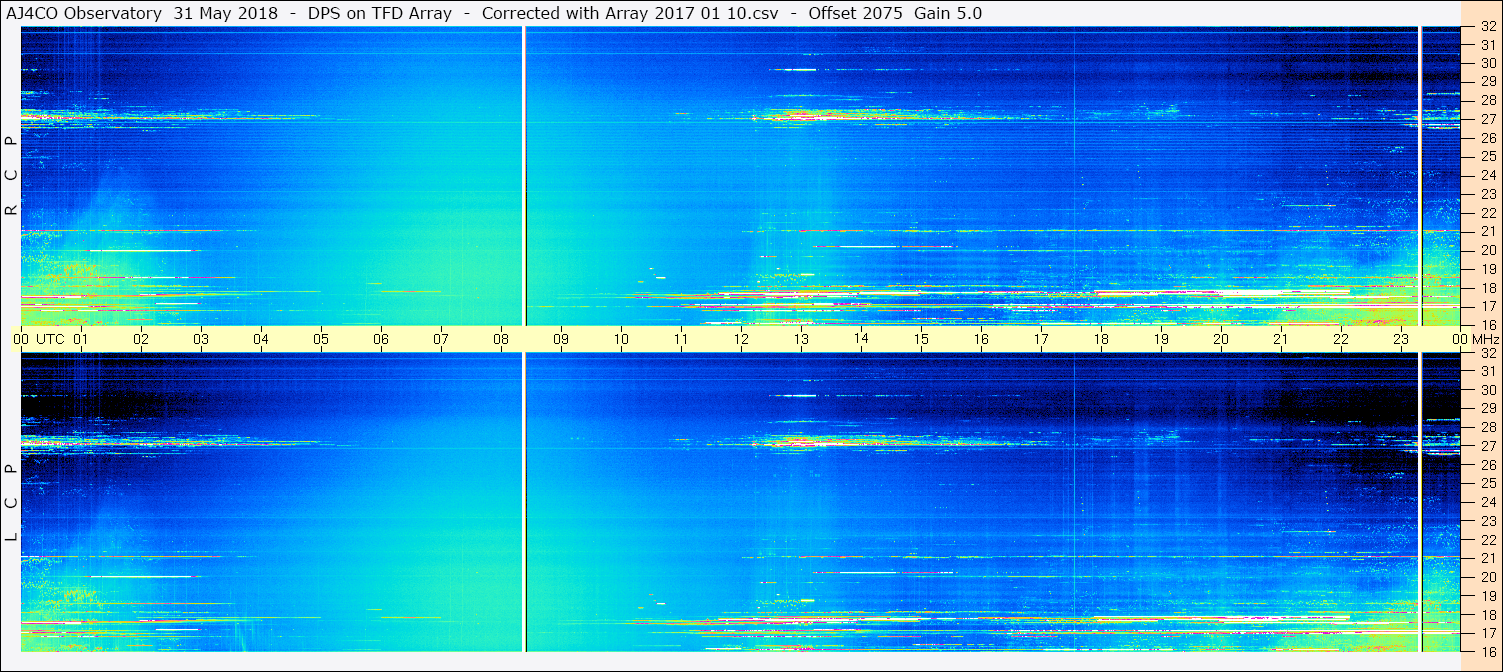Select the 21 hour mark on the time axis

[x=1281, y=339]
